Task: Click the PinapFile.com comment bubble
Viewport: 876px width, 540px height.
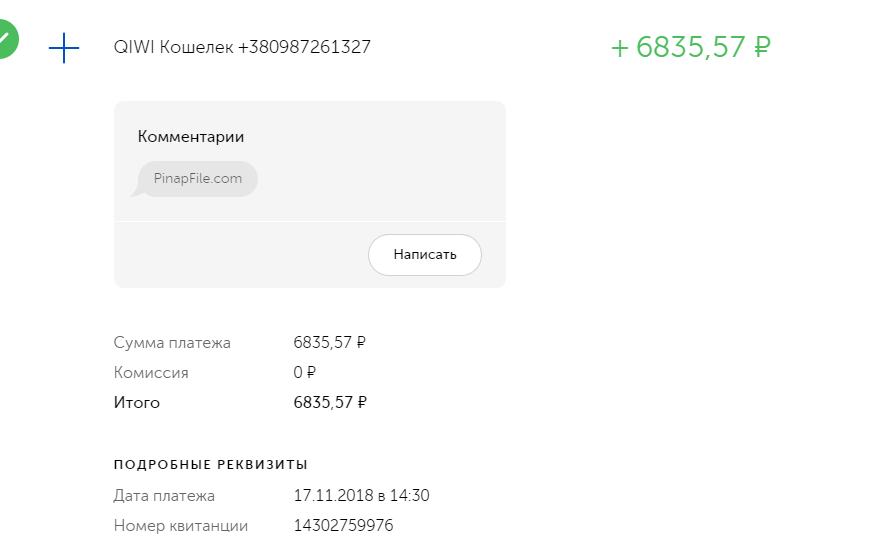Action: (198, 179)
